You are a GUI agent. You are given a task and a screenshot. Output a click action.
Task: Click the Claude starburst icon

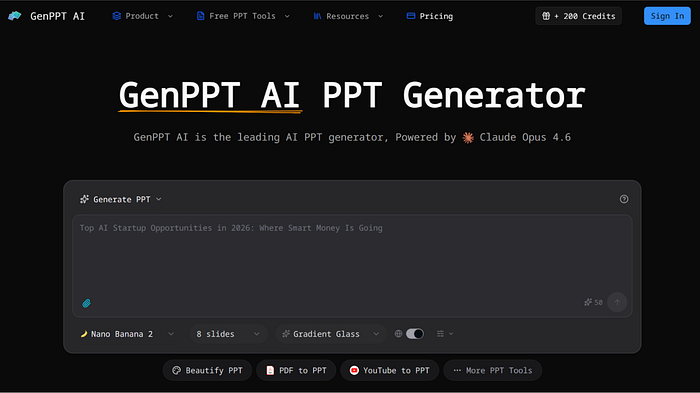[468, 138]
